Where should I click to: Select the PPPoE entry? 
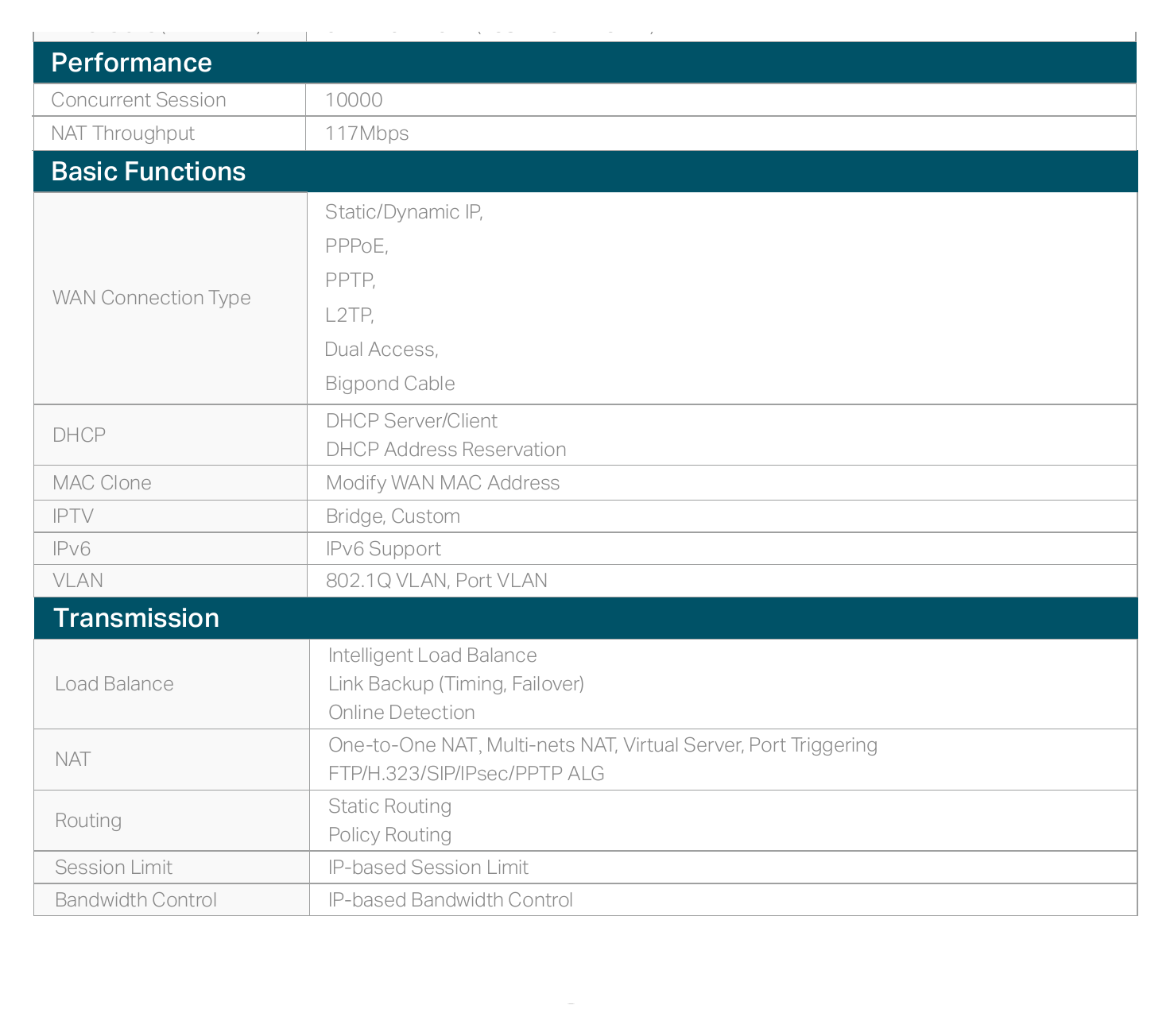click(x=356, y=246)
